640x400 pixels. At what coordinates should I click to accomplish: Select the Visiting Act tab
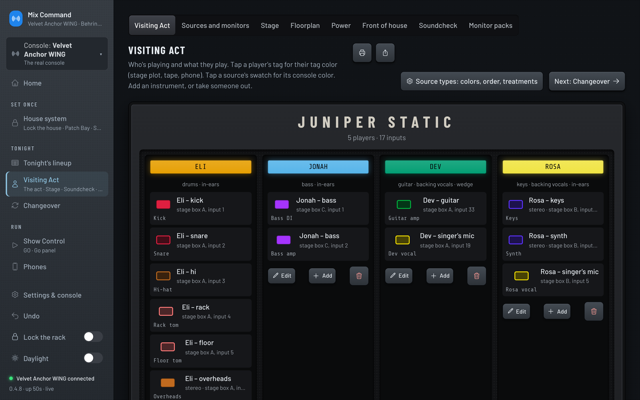(x=152, y=25)
